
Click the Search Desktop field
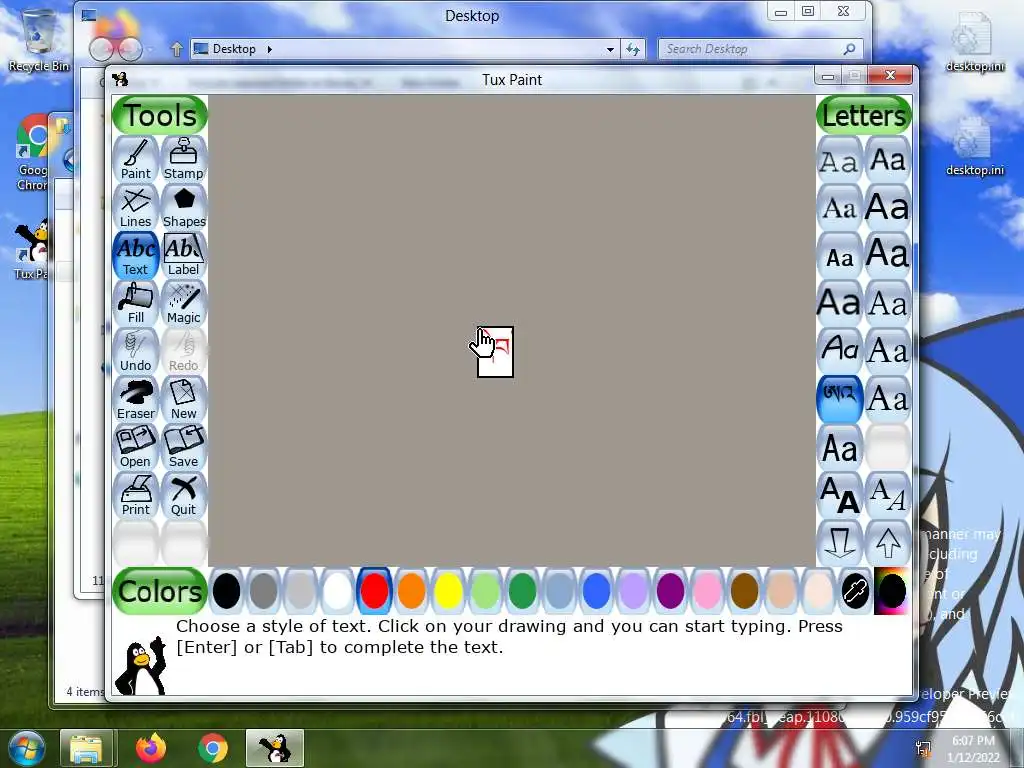[x=760, y=49]
